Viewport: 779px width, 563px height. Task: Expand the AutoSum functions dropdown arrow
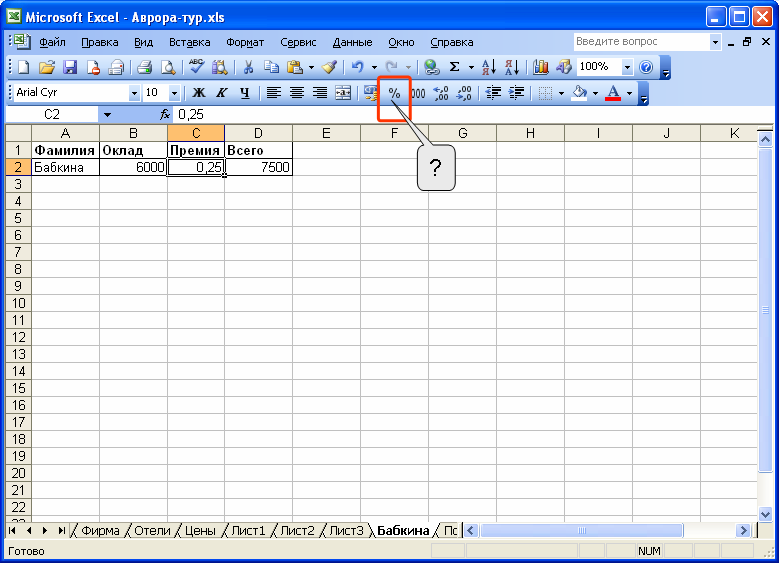pyautogui.click(x=471, y=68)
